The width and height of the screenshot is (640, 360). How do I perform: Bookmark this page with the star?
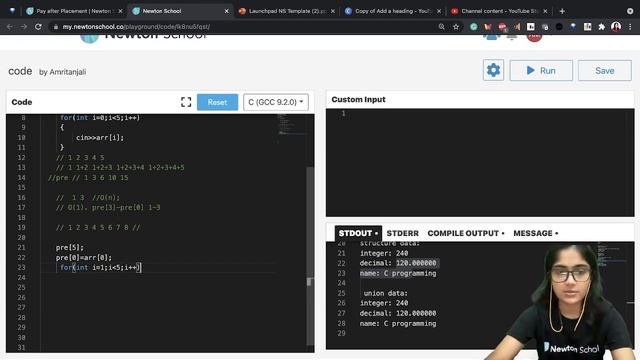click(456, 27)
